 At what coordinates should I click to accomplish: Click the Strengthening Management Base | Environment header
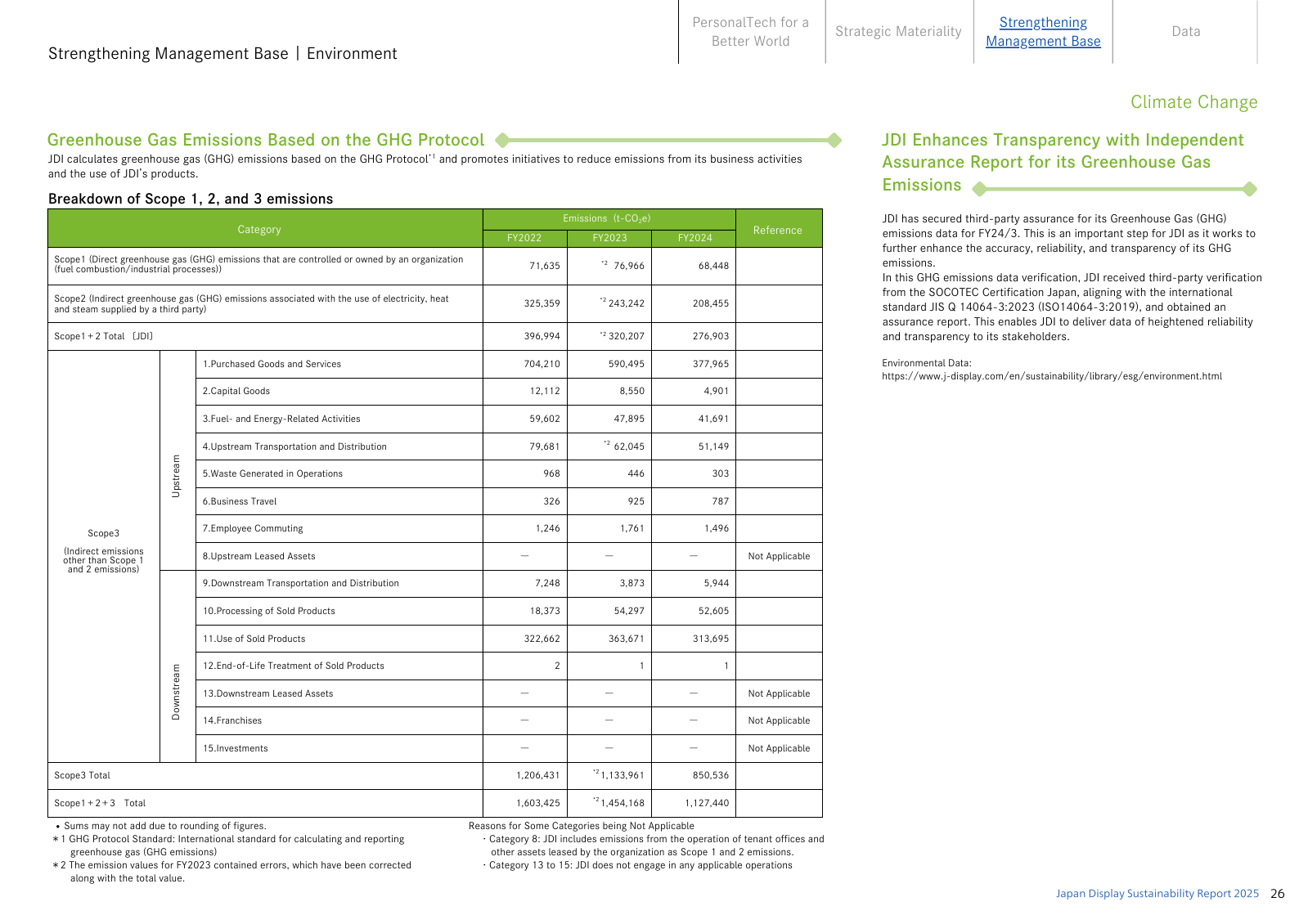(x=222, y=53)
